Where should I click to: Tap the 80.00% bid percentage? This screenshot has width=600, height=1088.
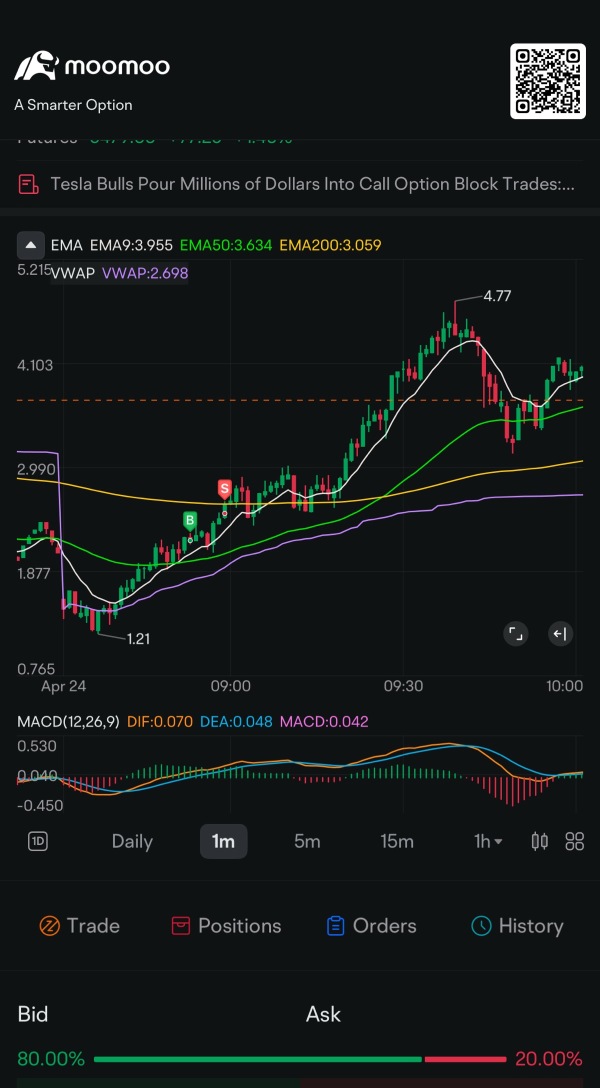coord(51,1060)
